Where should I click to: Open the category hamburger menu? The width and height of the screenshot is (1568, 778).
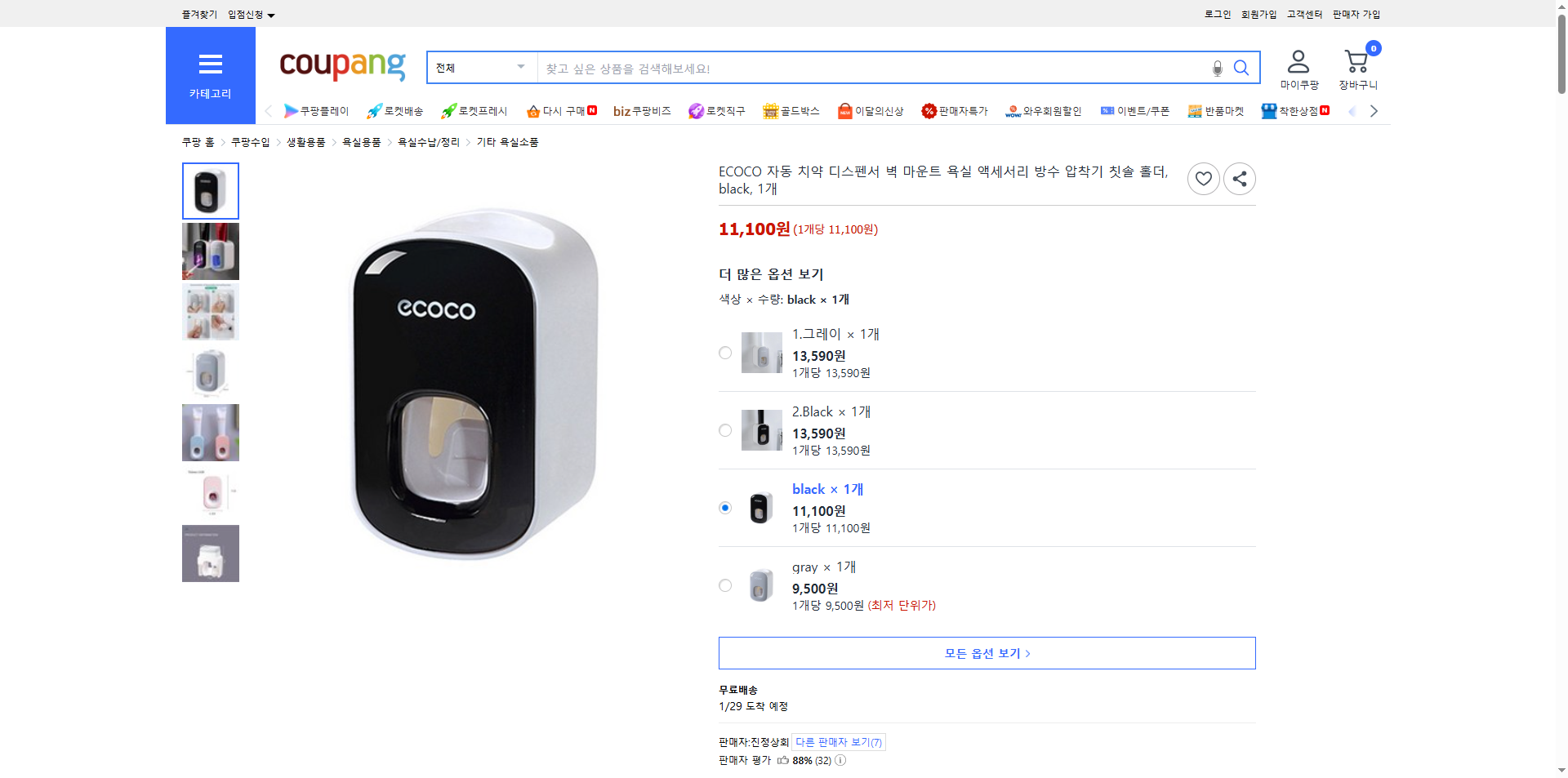210,65
